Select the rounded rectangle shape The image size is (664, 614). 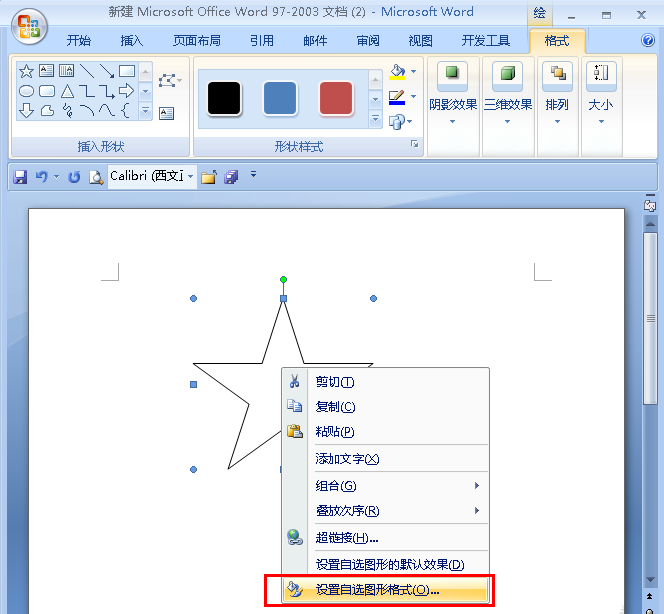click(47, 91)
